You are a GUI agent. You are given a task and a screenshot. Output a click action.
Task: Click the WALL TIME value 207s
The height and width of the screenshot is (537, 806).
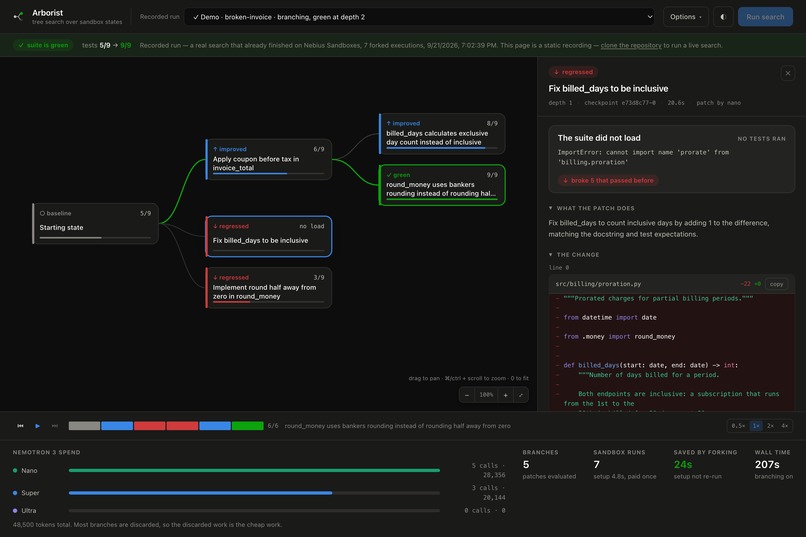tap(767, 465)
